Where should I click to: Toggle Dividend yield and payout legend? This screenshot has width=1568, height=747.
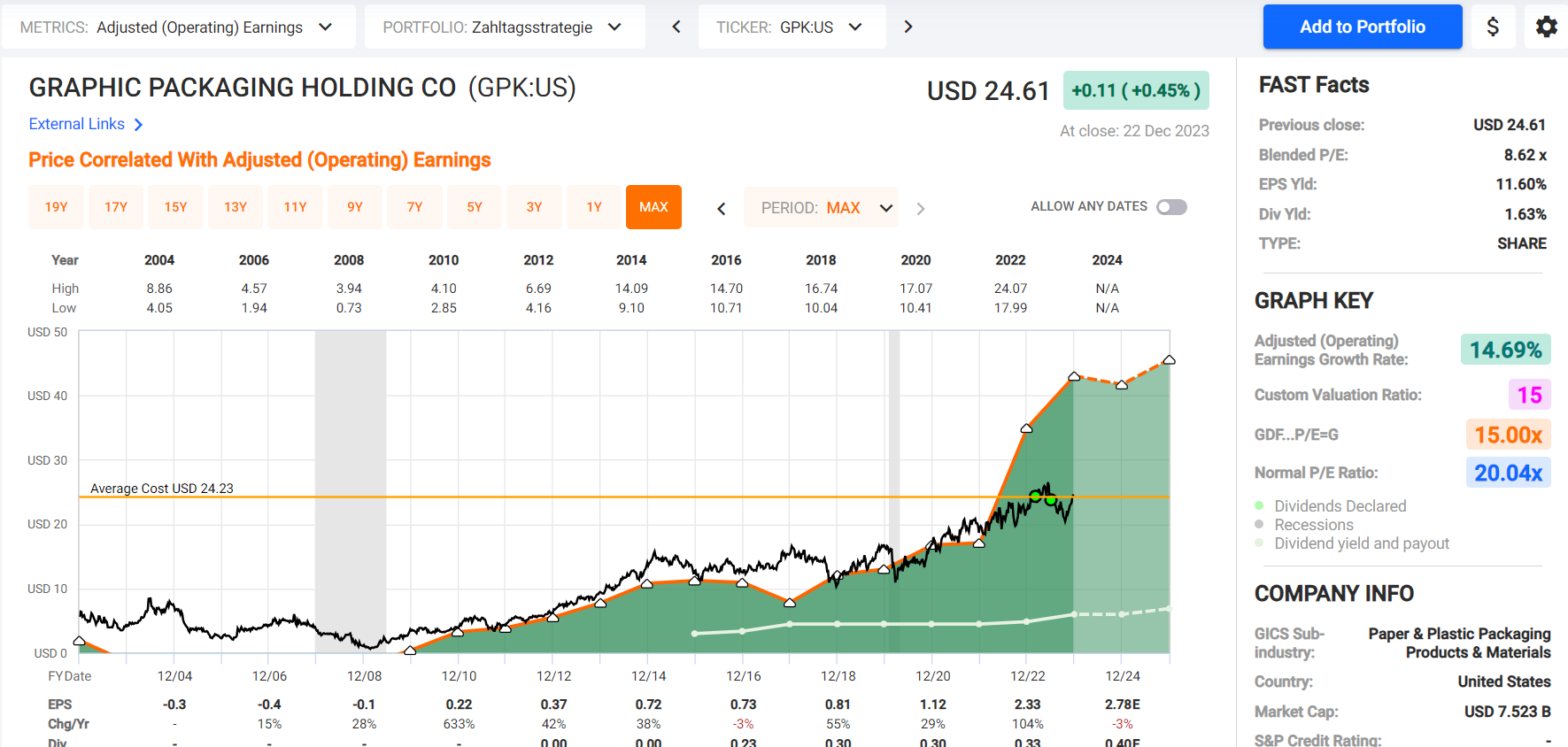click(x=1352, y=543)
